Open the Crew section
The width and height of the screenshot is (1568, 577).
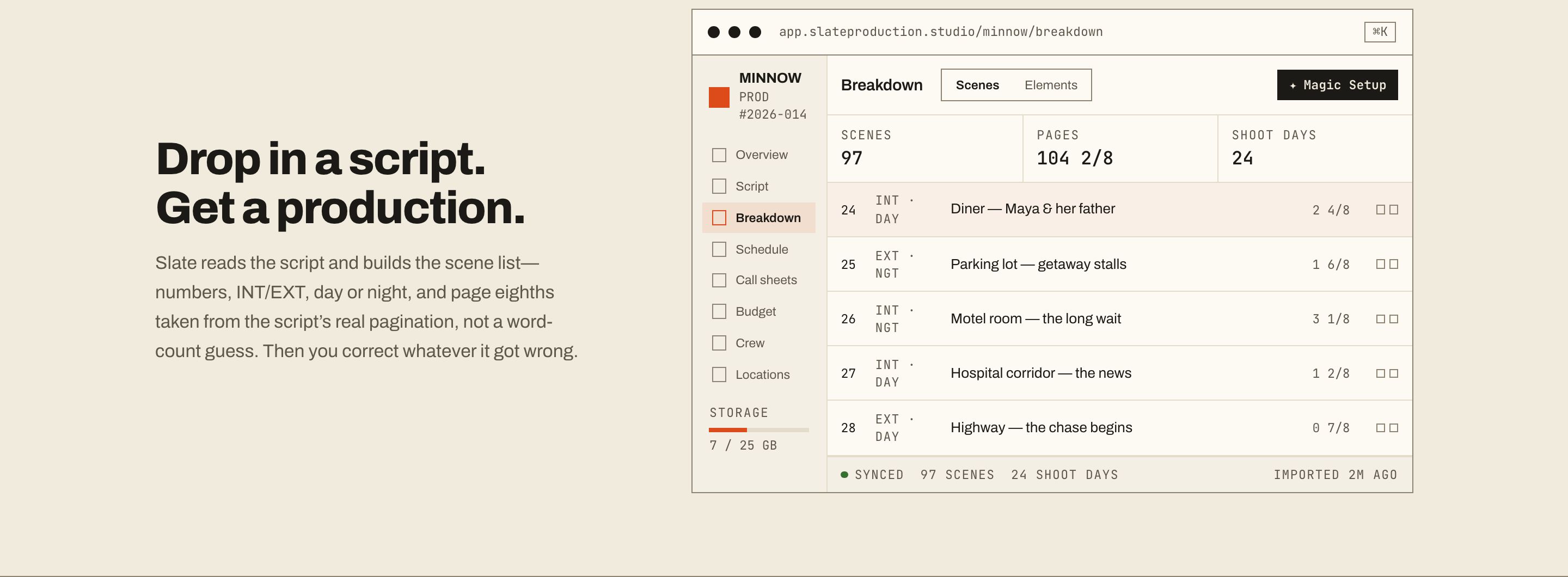[x=758, y=343]
